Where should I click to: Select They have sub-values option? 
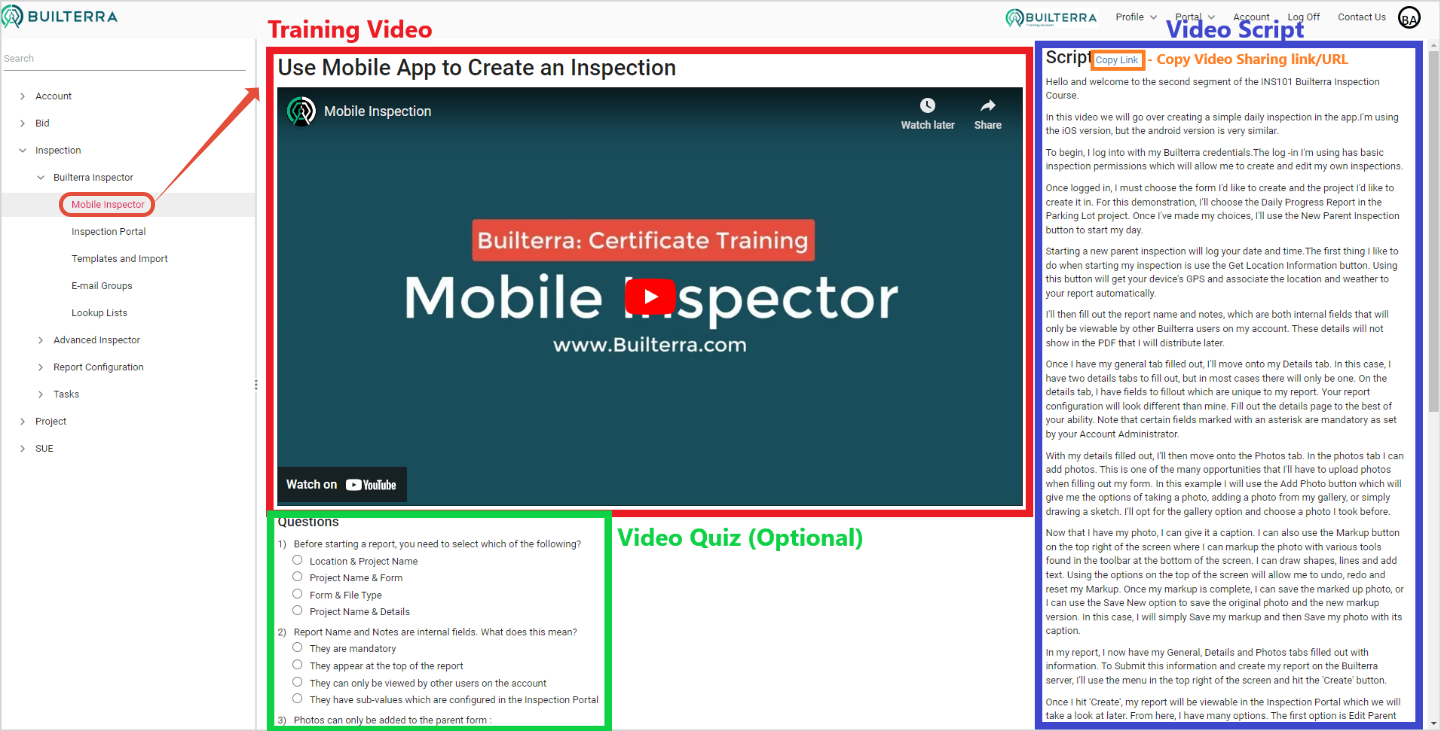click(297, 699)
